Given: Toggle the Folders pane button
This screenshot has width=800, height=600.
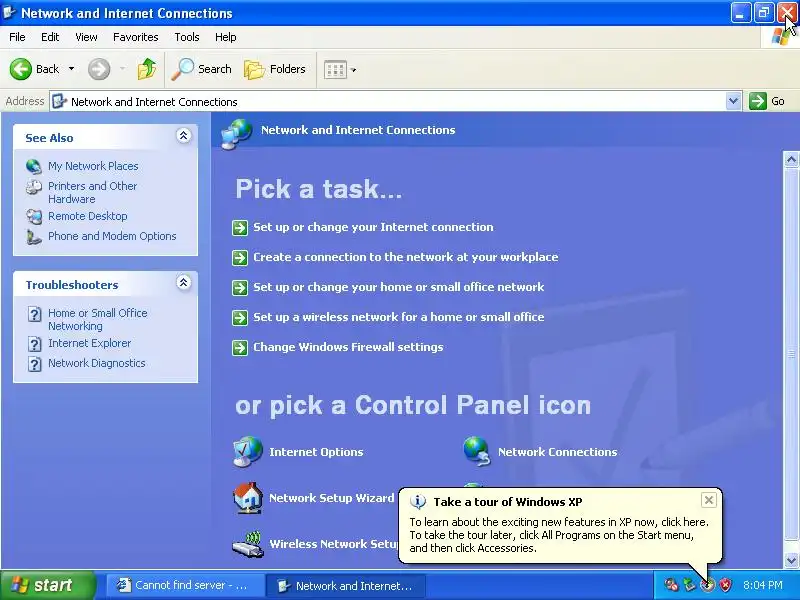Looking at the screenshot, I should click(x=274, y=69).
